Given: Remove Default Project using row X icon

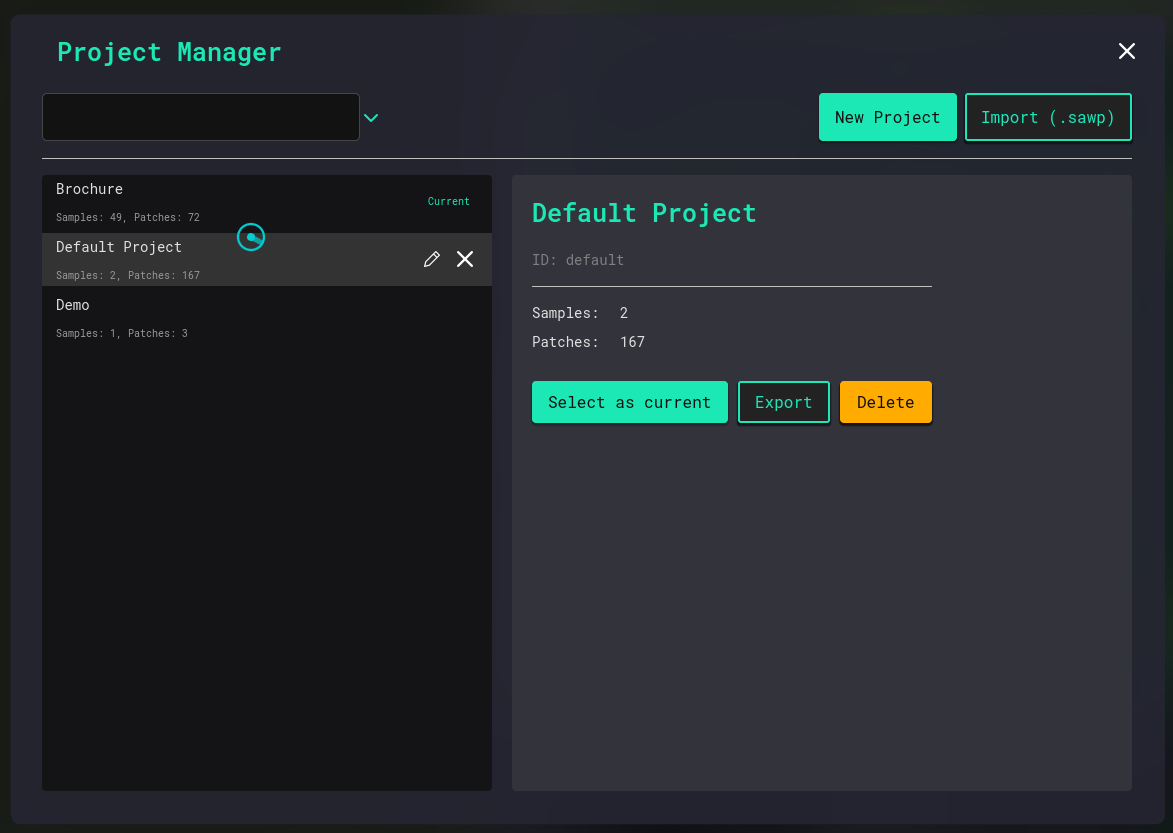Looking at the screenshot, I should click(465, 259).
